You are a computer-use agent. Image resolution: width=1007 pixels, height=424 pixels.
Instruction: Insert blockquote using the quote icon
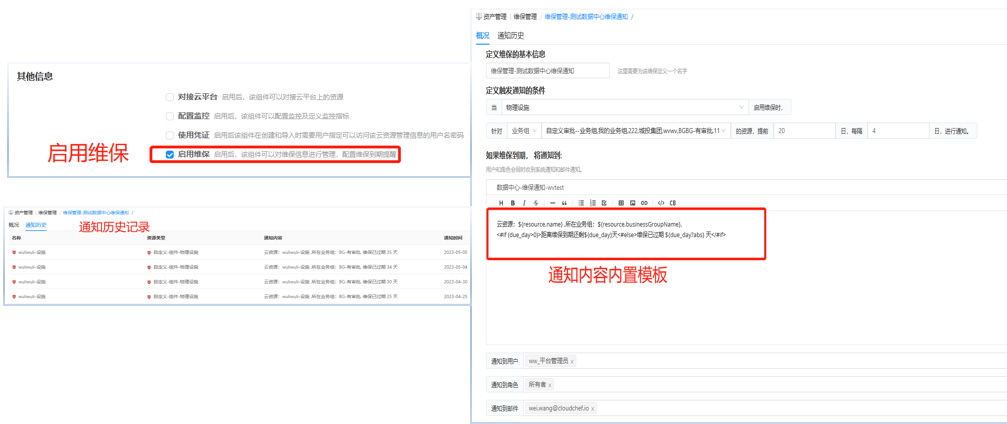[x=564, y=202]
